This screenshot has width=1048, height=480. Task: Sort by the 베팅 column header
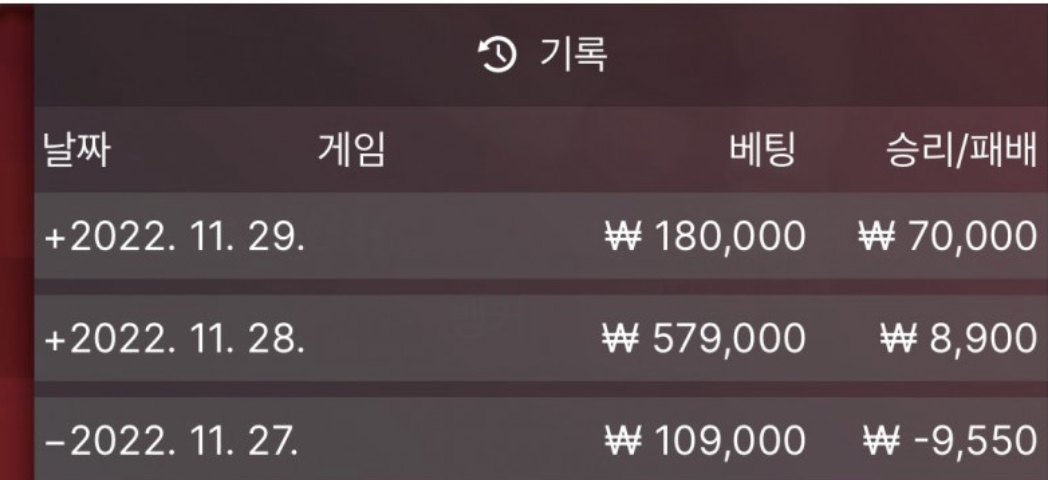[762, 152]
